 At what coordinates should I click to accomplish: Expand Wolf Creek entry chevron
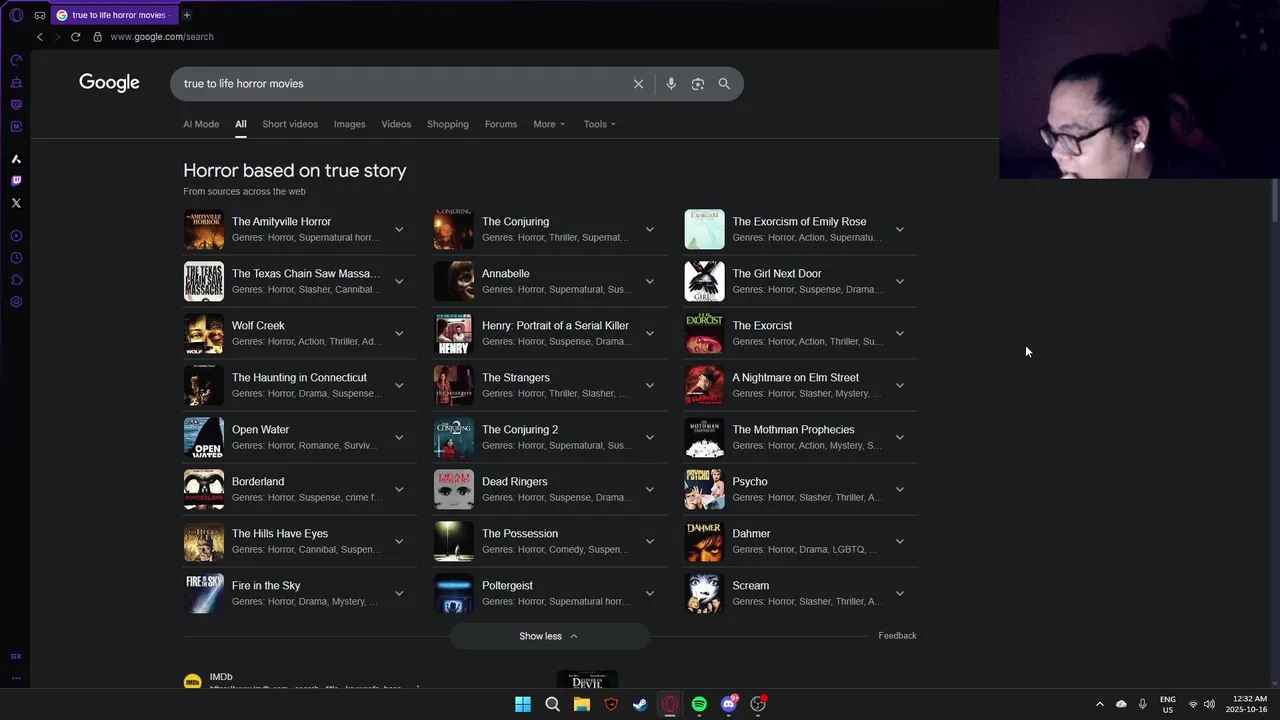click(x=399, y=333)
